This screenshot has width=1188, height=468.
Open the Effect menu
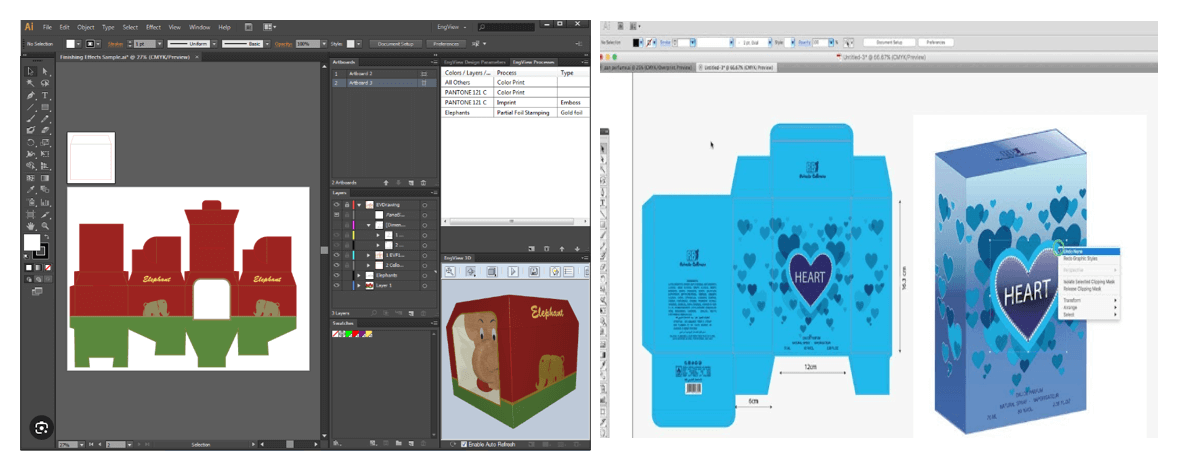153,27
